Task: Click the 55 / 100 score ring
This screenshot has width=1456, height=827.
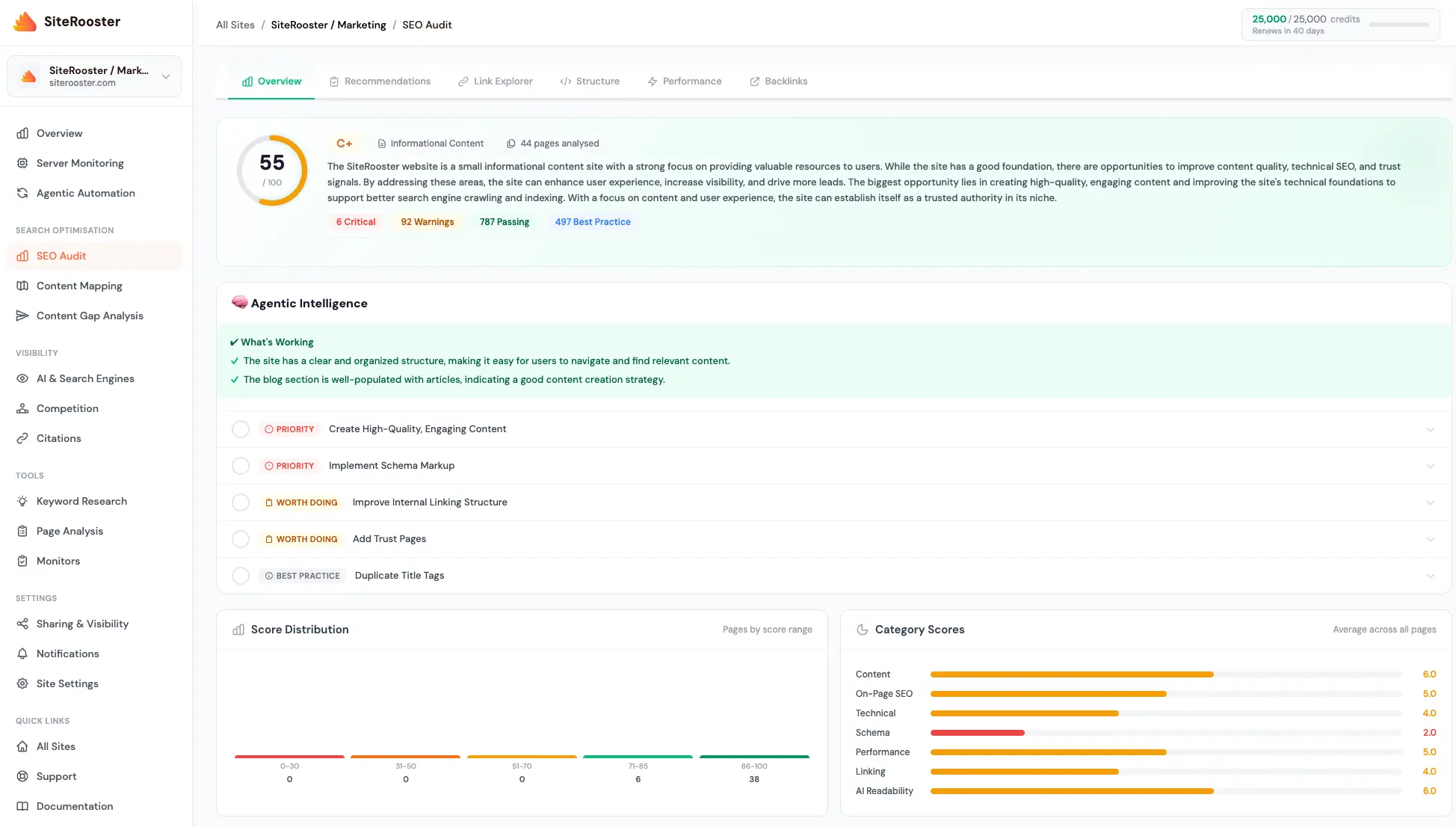Action: pos(272,170)
